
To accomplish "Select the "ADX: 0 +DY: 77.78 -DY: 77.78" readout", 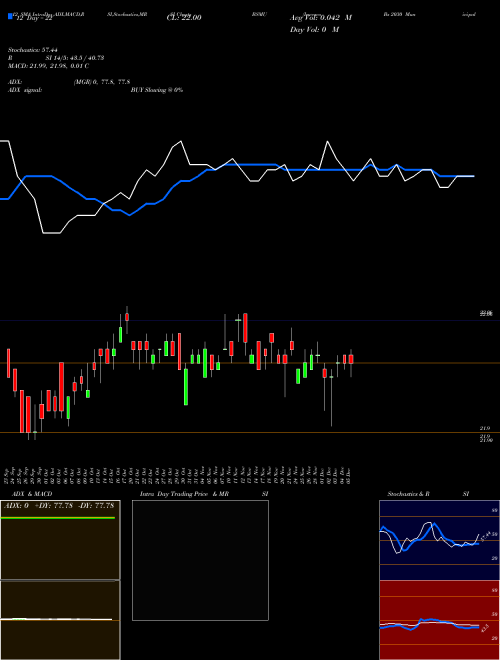I will (x=59, y=505).
